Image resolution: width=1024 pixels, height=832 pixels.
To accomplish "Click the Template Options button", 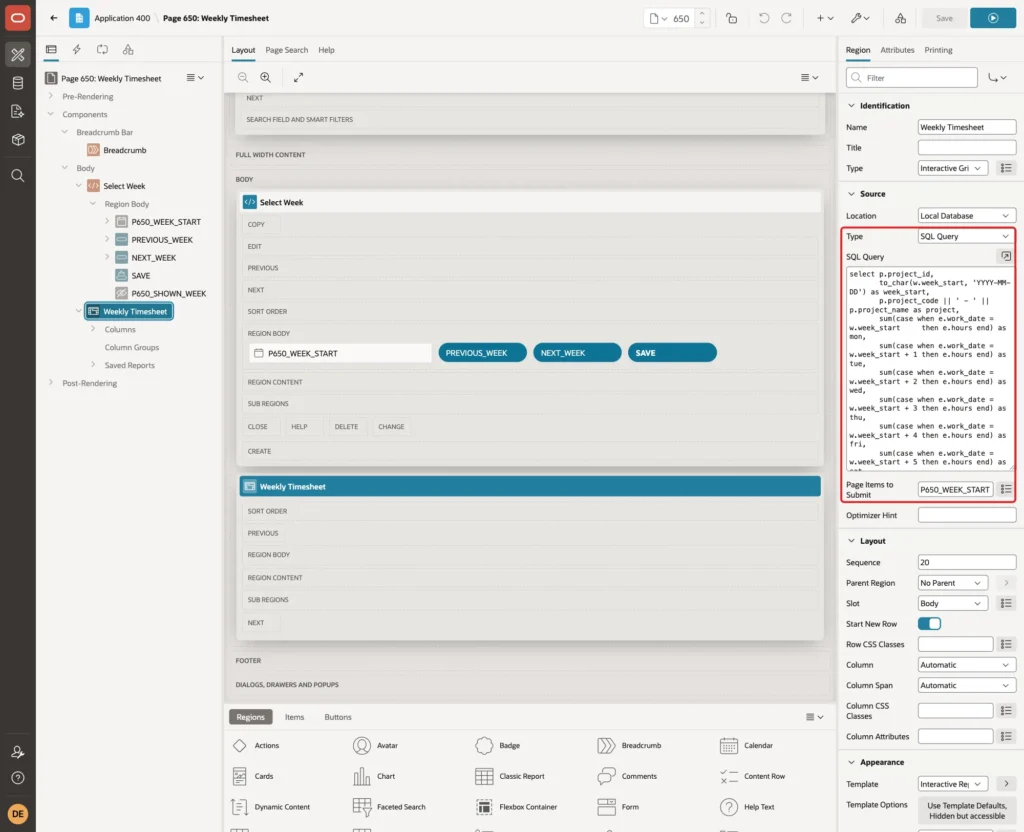I will [966, 810].
